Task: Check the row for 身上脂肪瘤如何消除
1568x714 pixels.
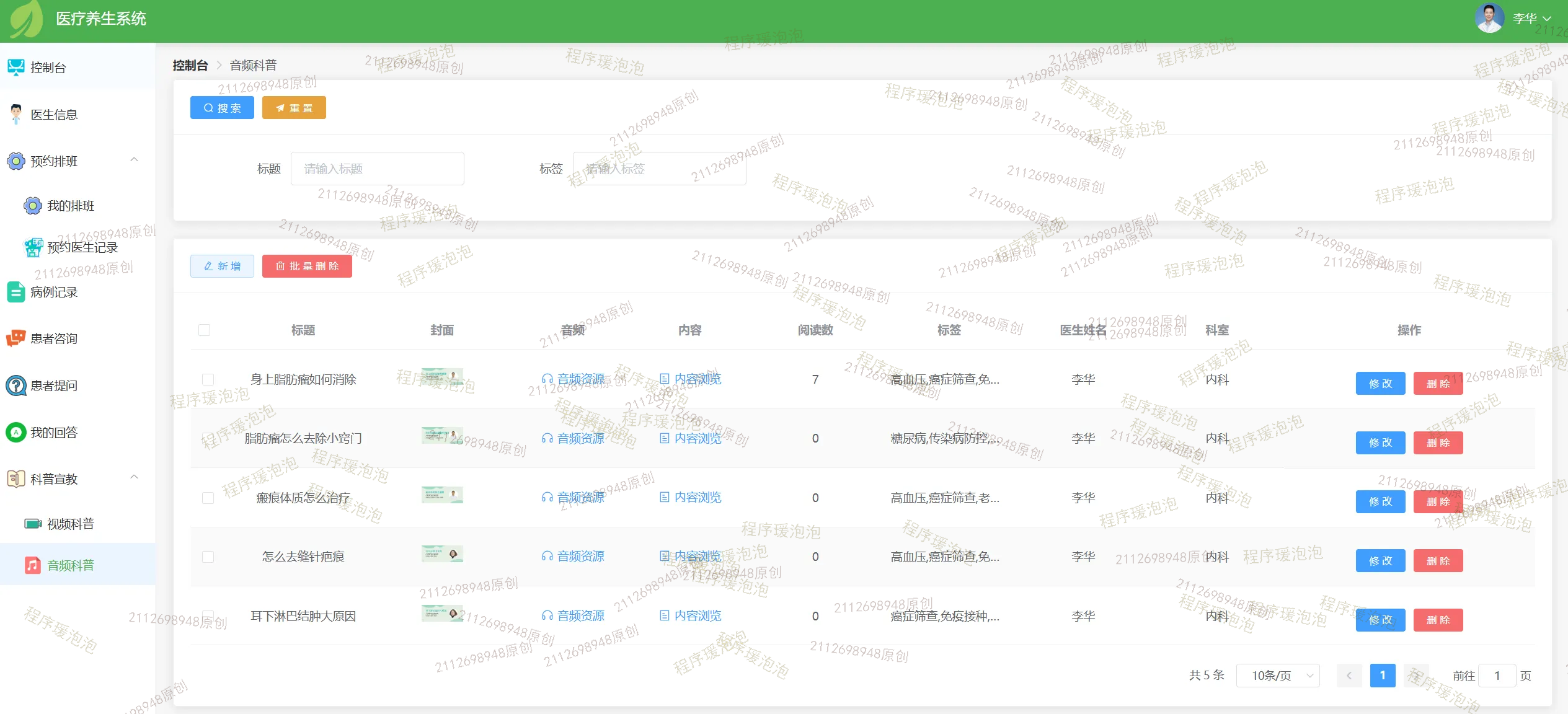Action: tap(208, 379)
